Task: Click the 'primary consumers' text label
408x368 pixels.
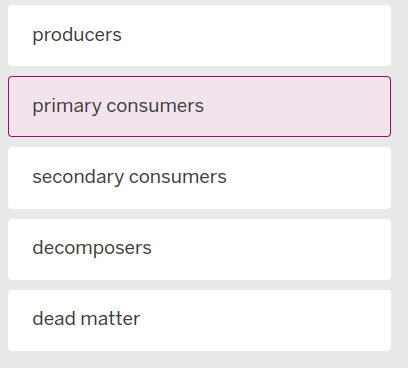Action: tap(118, 106)
